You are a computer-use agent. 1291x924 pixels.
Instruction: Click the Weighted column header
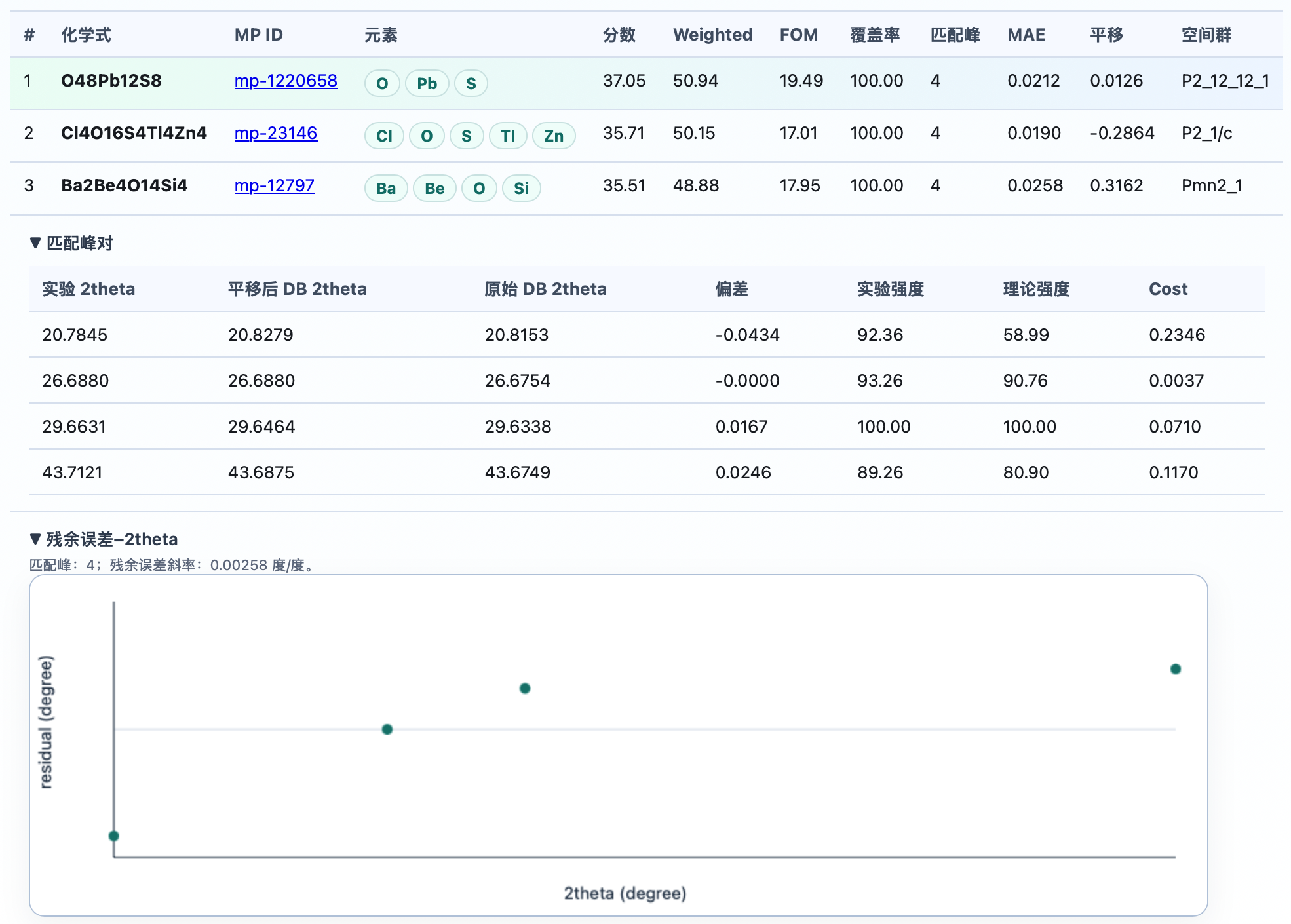click(x=713, y=35)
